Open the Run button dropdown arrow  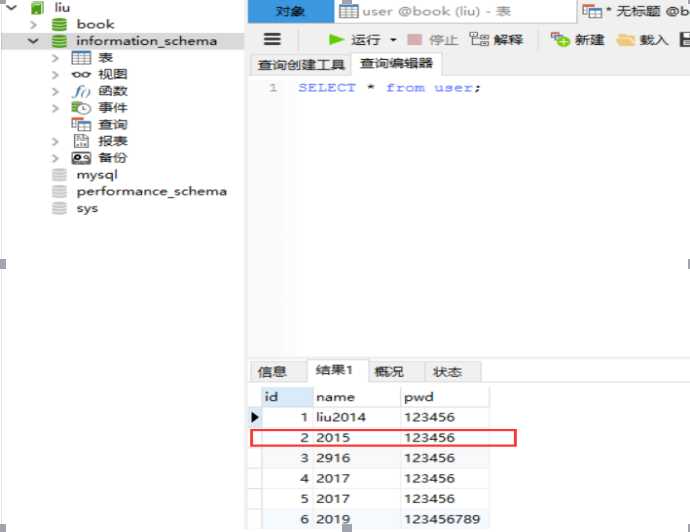pos(392,40)
